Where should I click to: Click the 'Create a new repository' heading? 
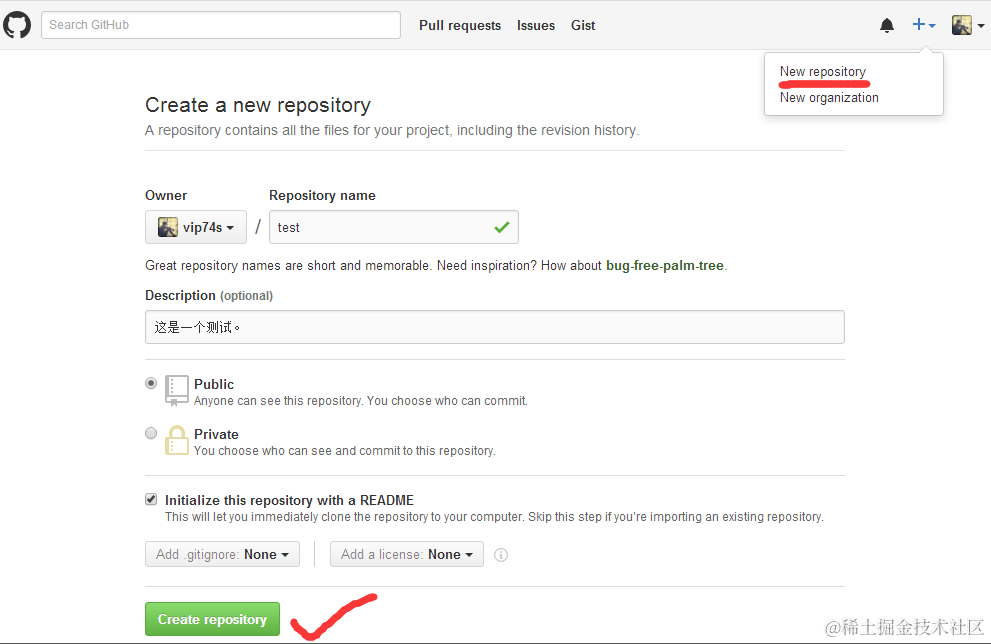coord(258,105)
